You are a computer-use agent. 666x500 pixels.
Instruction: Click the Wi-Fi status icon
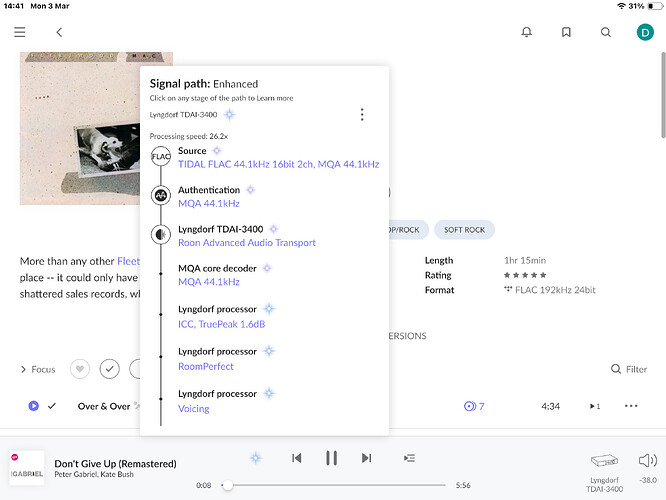click(x=621, y=6)
